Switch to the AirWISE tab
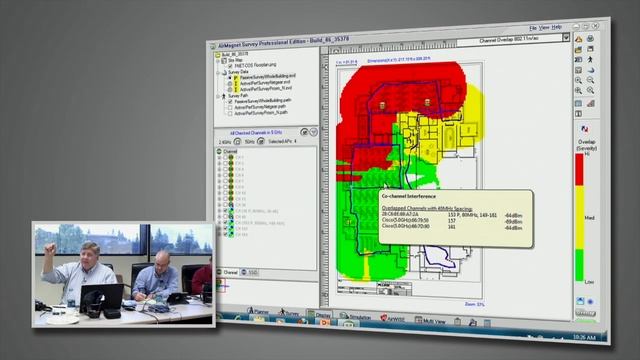Image resolution: width=640 pixels, height=360 pixels. 393,319
